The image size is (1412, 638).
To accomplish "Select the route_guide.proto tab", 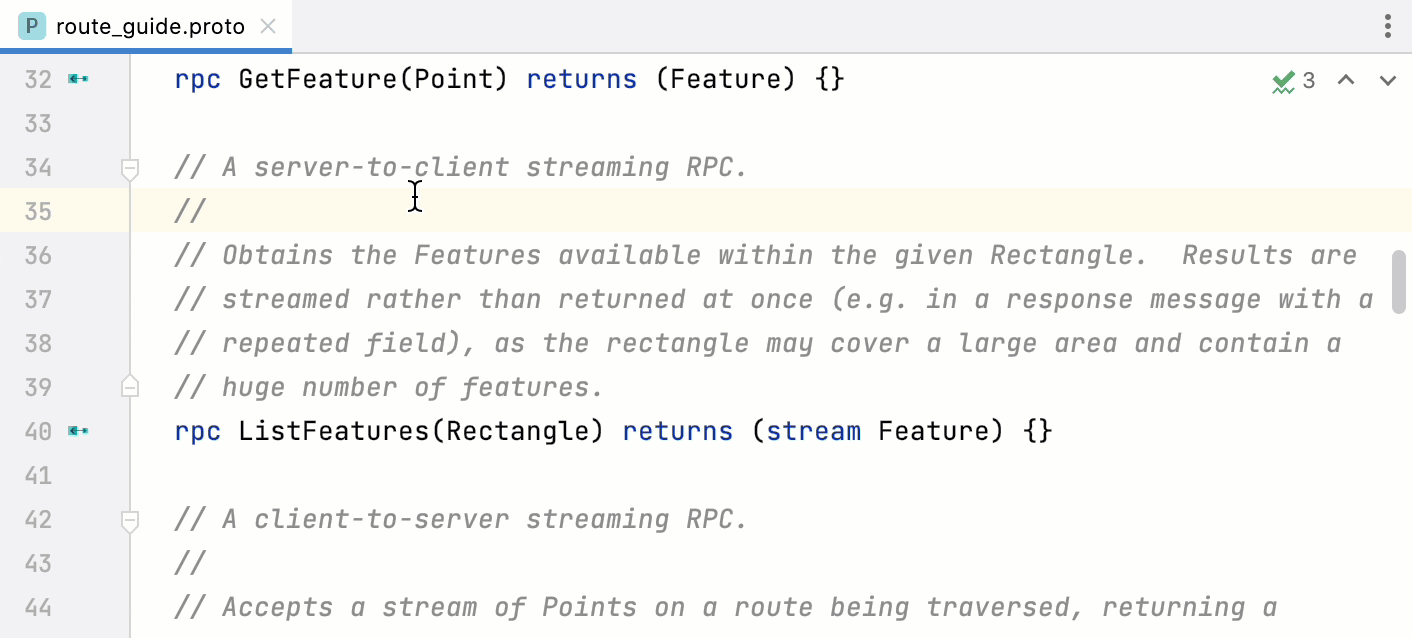I will point(150,26).
